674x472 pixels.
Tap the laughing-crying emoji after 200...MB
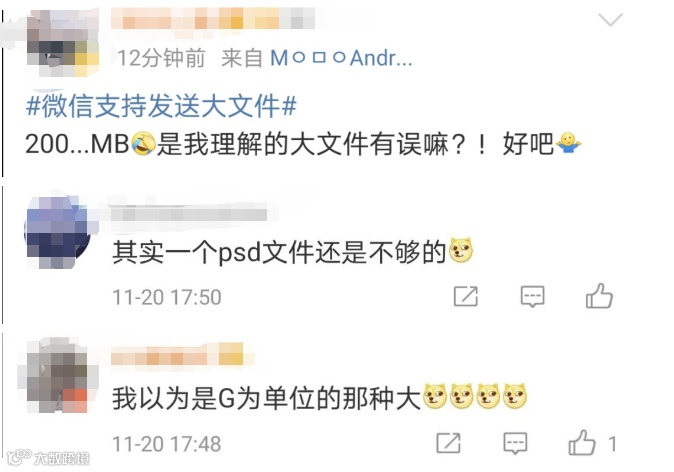(143, 144)
